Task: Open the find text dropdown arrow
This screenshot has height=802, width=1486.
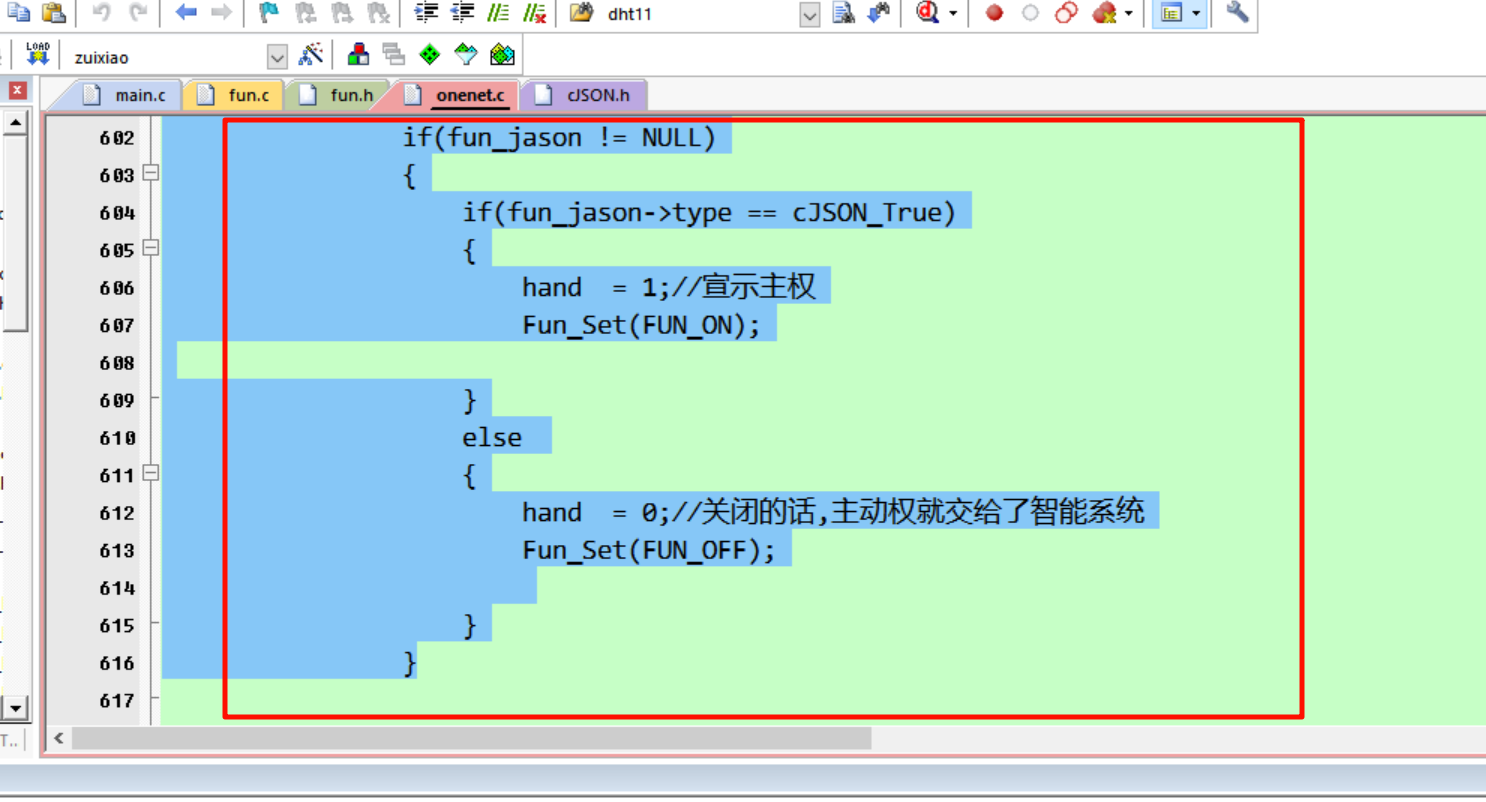Action: [x=810, y=14]
